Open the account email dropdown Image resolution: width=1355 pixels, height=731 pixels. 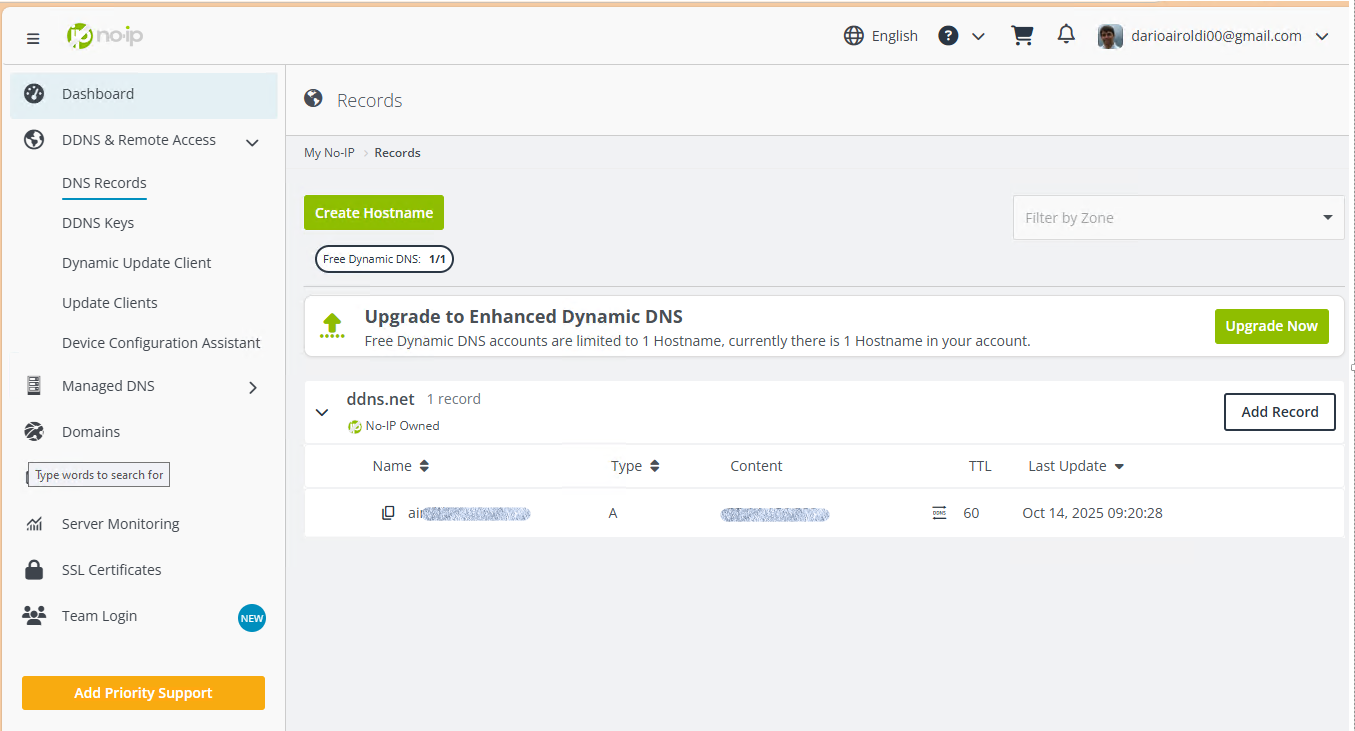[1320, 37]
